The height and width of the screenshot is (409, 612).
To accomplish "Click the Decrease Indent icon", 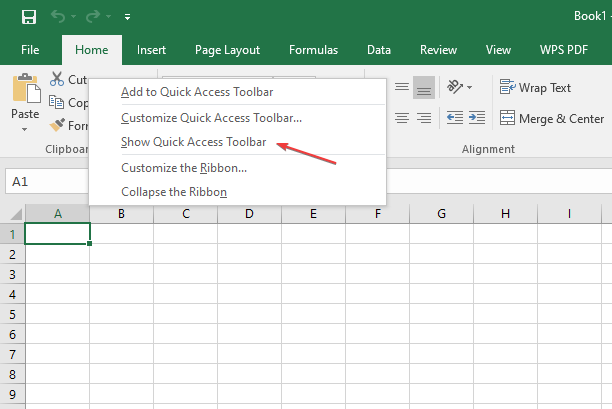I will 455,118.
